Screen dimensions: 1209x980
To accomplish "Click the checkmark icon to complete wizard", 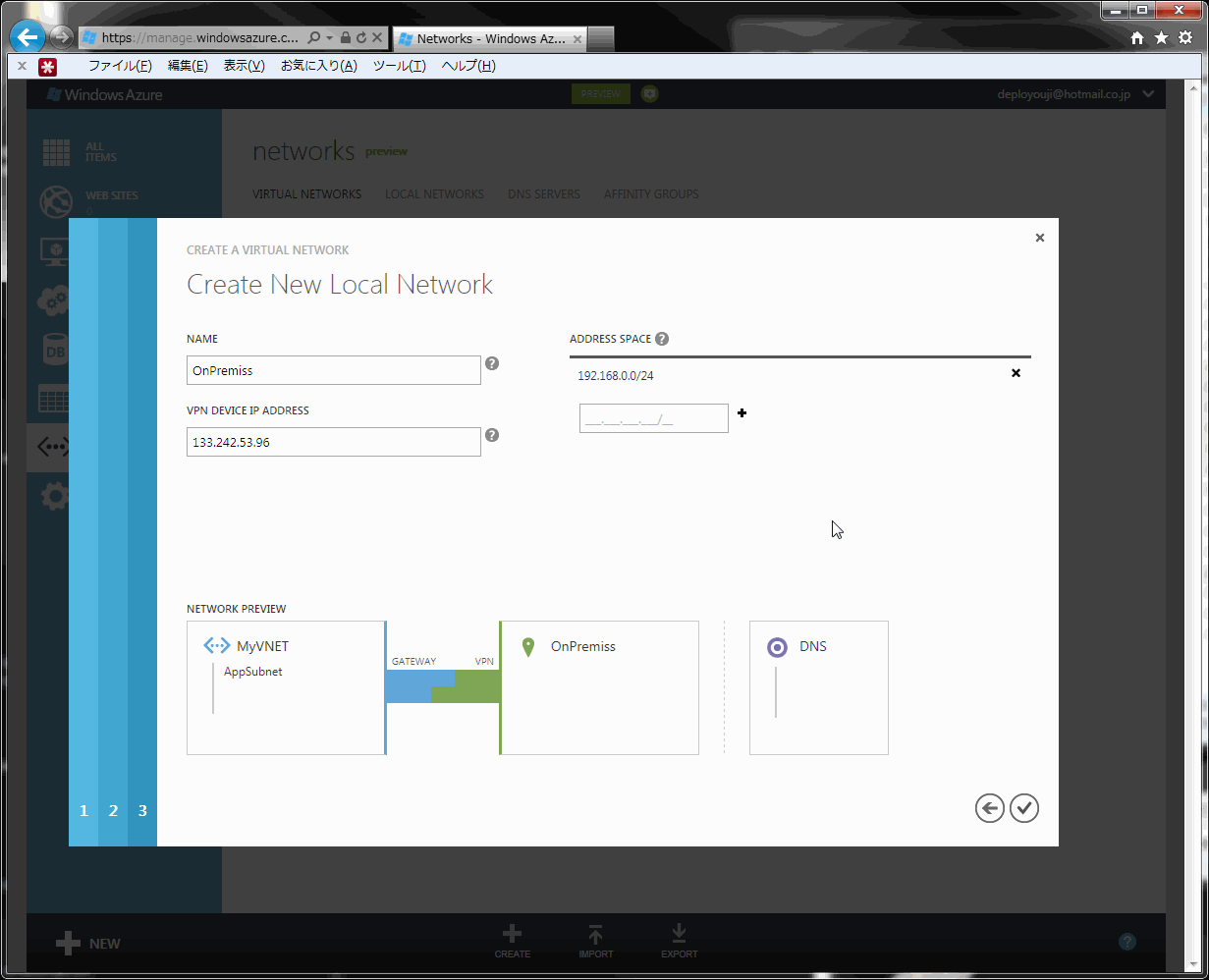I will coord(1024,808).
